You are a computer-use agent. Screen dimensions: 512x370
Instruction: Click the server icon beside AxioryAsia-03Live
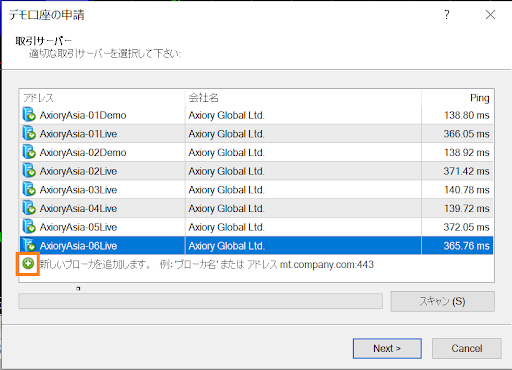pos(29,189)
